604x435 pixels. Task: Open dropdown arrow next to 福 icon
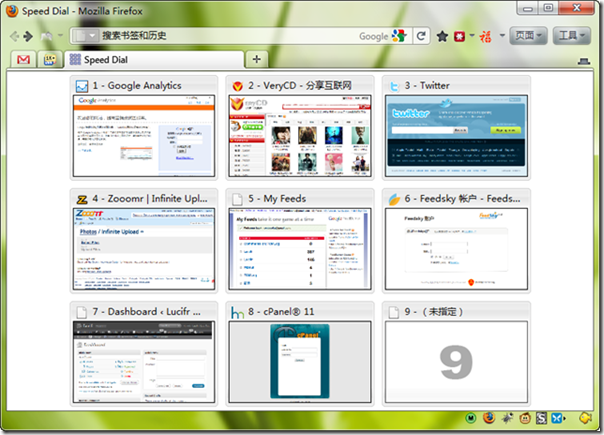coord(502,36)
